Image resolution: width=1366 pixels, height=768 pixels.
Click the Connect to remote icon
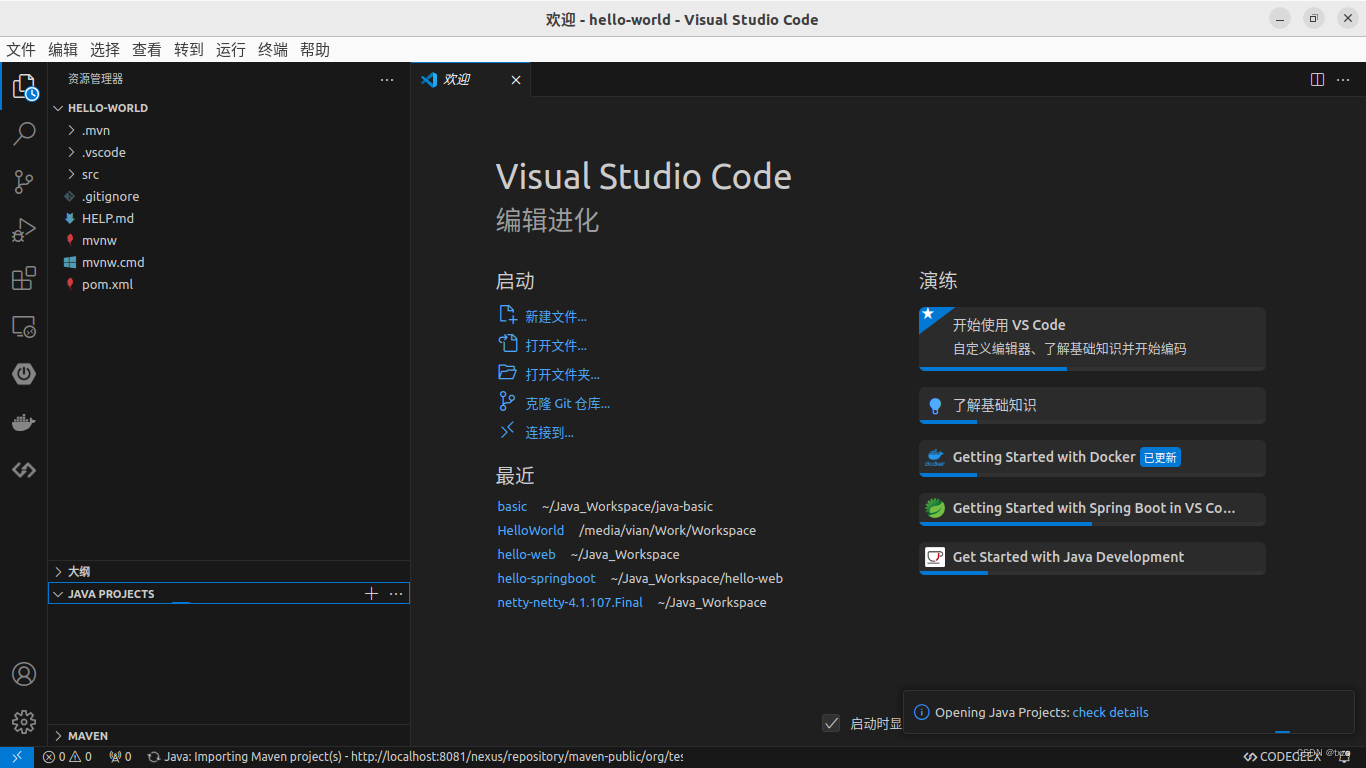508,431
